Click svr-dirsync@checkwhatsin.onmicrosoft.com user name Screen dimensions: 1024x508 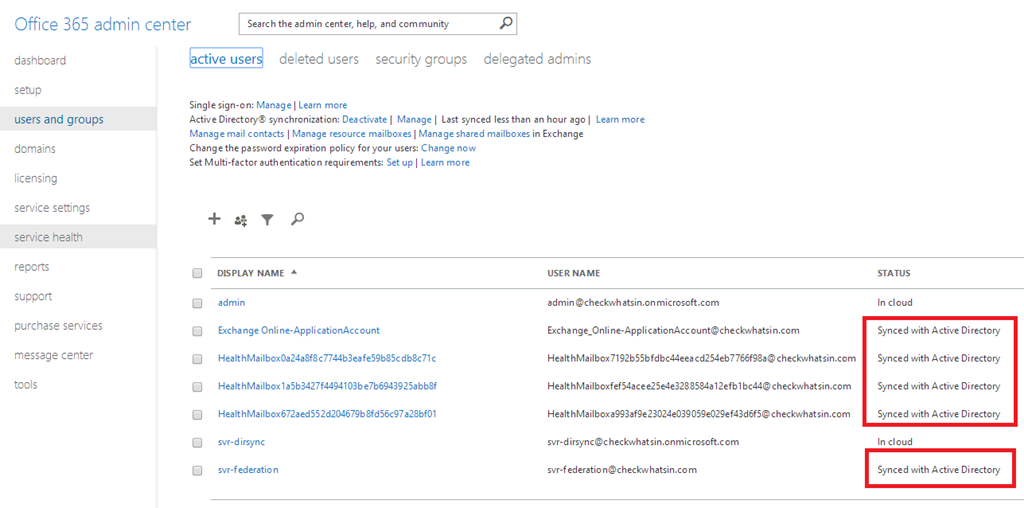click(x=643, y=442)
